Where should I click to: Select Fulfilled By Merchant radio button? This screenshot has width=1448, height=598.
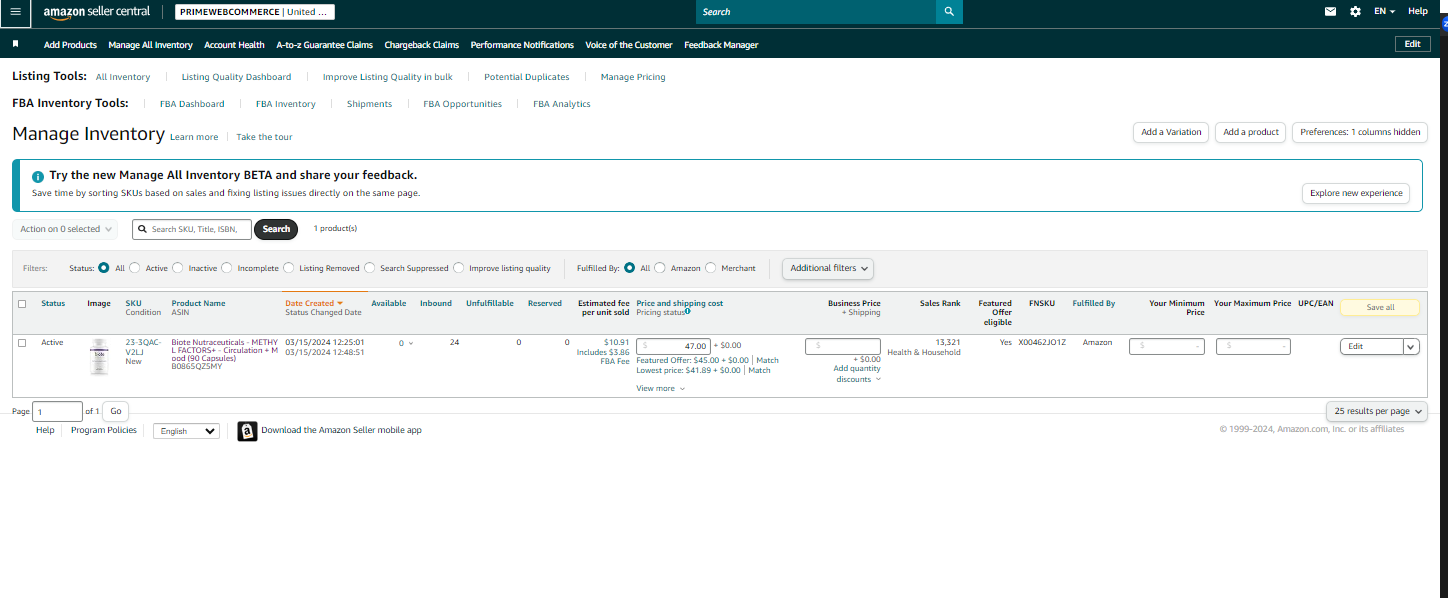711,268
